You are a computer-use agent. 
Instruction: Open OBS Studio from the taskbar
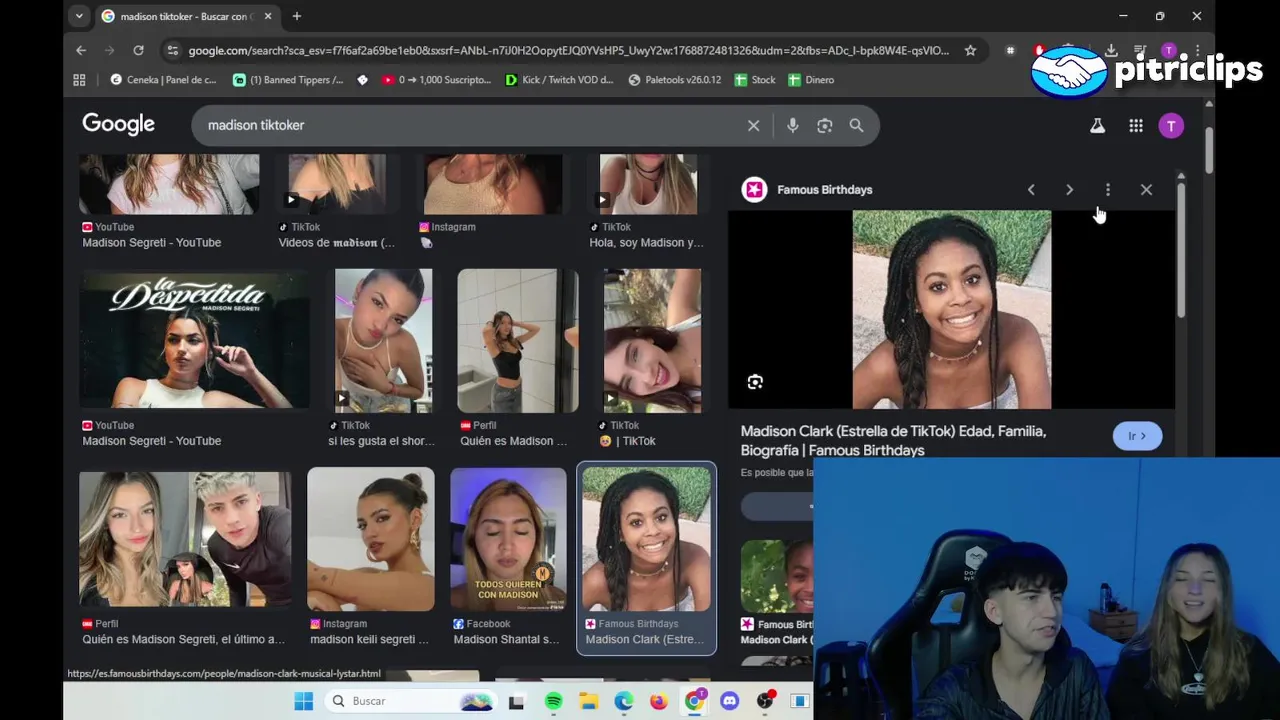[x=765, y=701]
